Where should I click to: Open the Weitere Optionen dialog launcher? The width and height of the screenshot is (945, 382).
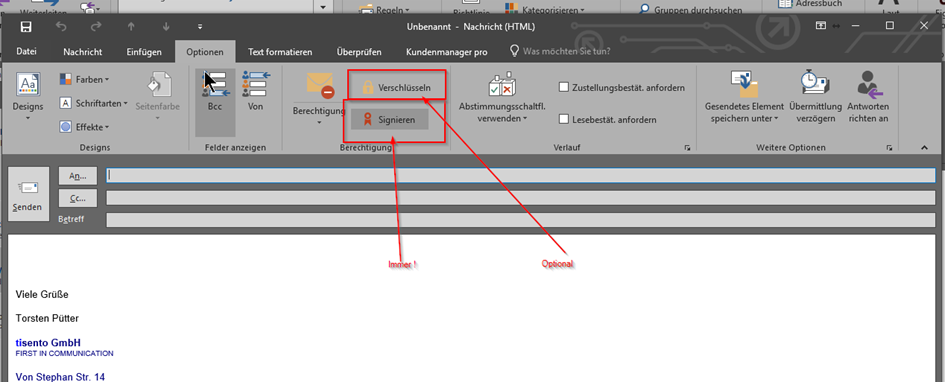coord(889,148)
